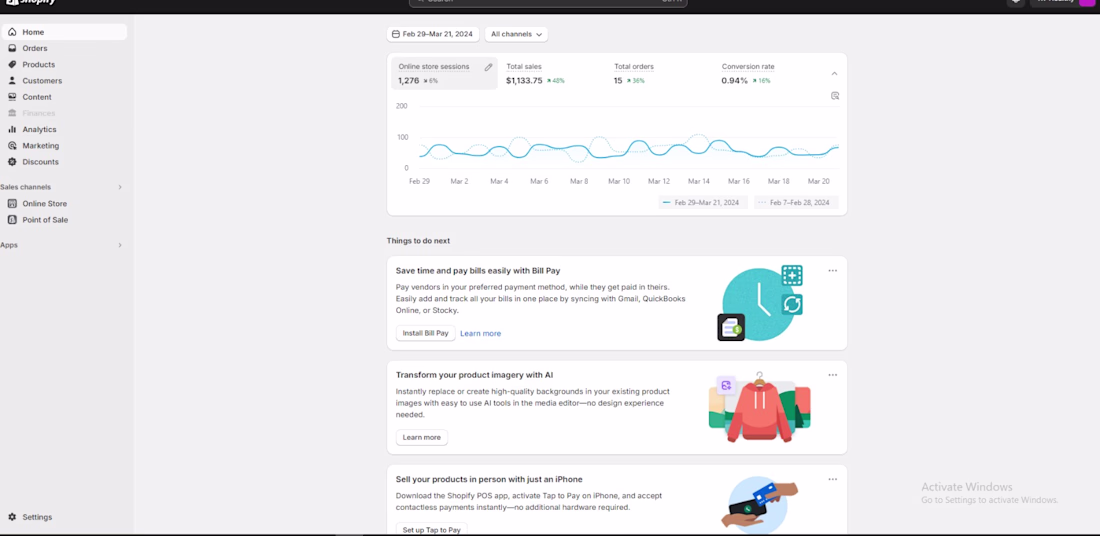Click the Finances bank icon
Screen dimensions: 1100x536
[x=12, y=113]
